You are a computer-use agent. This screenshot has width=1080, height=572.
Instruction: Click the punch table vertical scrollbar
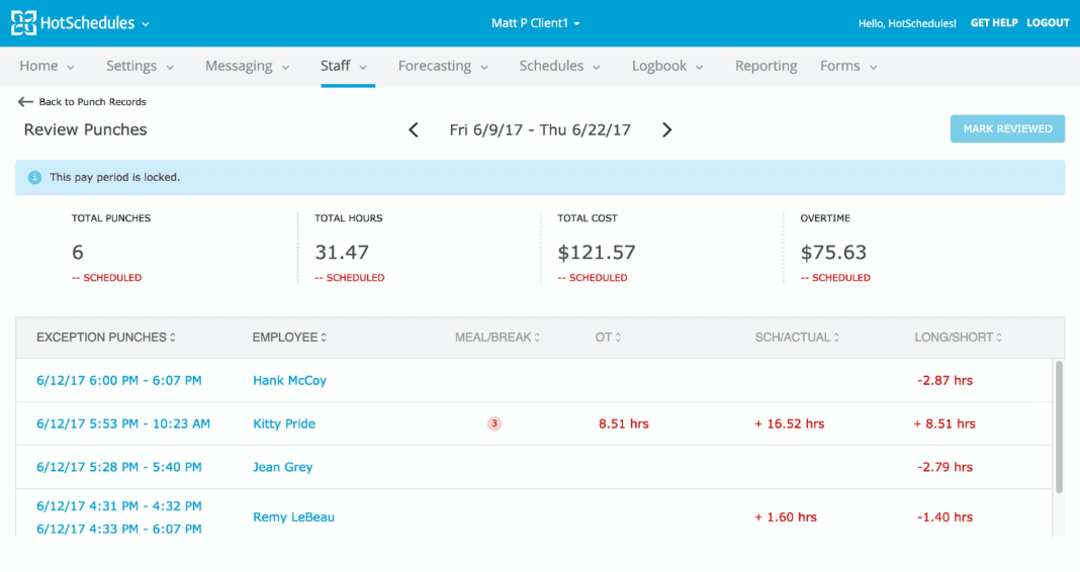(1059, 427)
